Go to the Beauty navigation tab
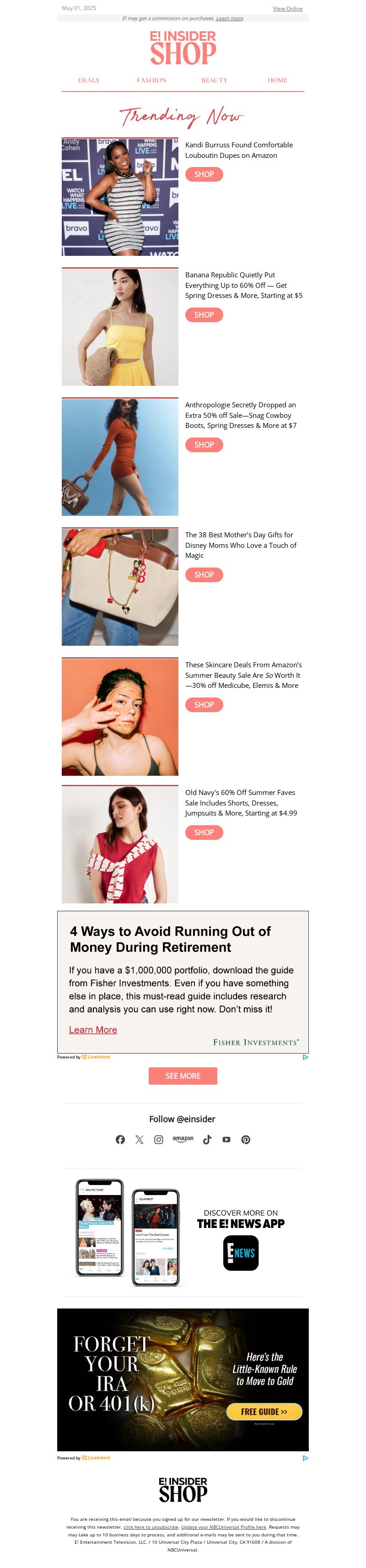 coord(215,81)
